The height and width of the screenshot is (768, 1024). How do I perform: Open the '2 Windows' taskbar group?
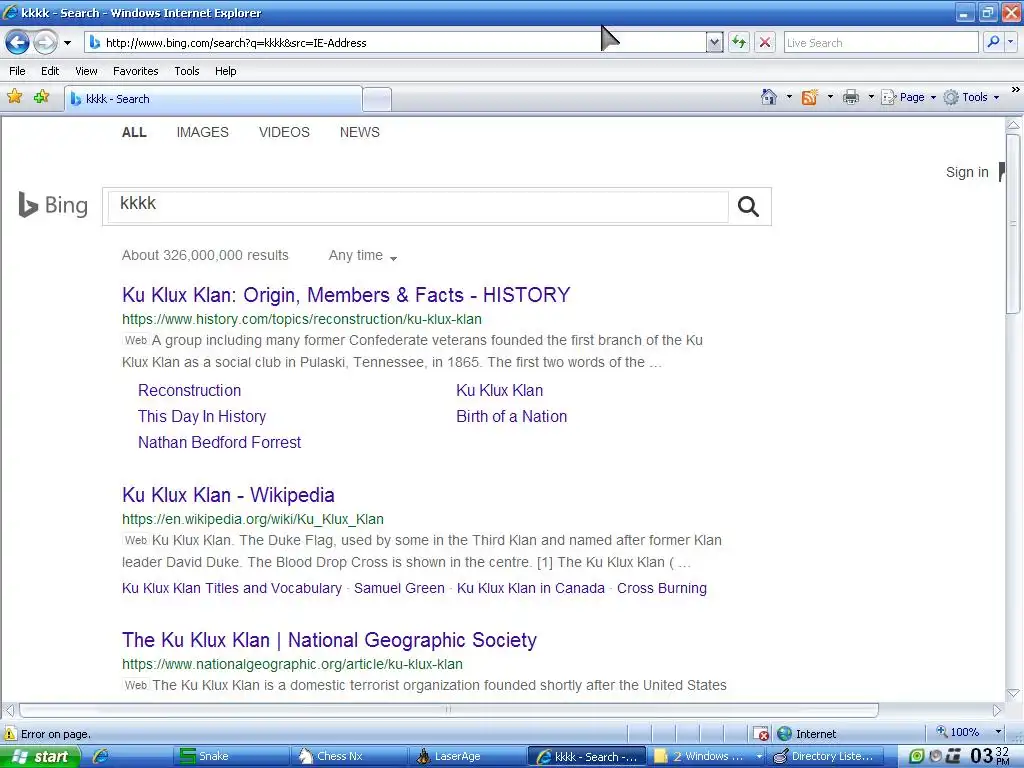point(708,756)
